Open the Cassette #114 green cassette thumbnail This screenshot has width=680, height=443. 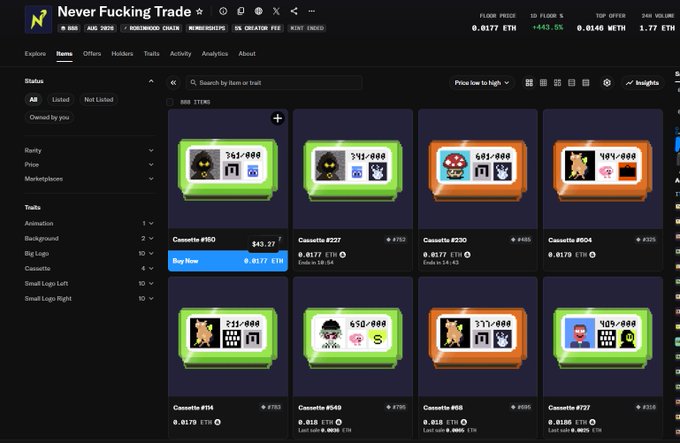coord(228,337)
